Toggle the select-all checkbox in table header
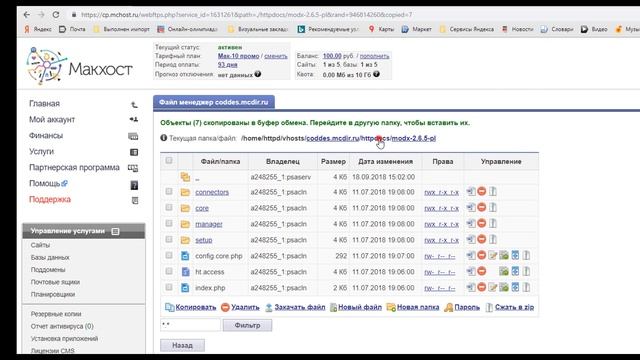Viewport: 640px width, 360px height. (x=169, y=160)
